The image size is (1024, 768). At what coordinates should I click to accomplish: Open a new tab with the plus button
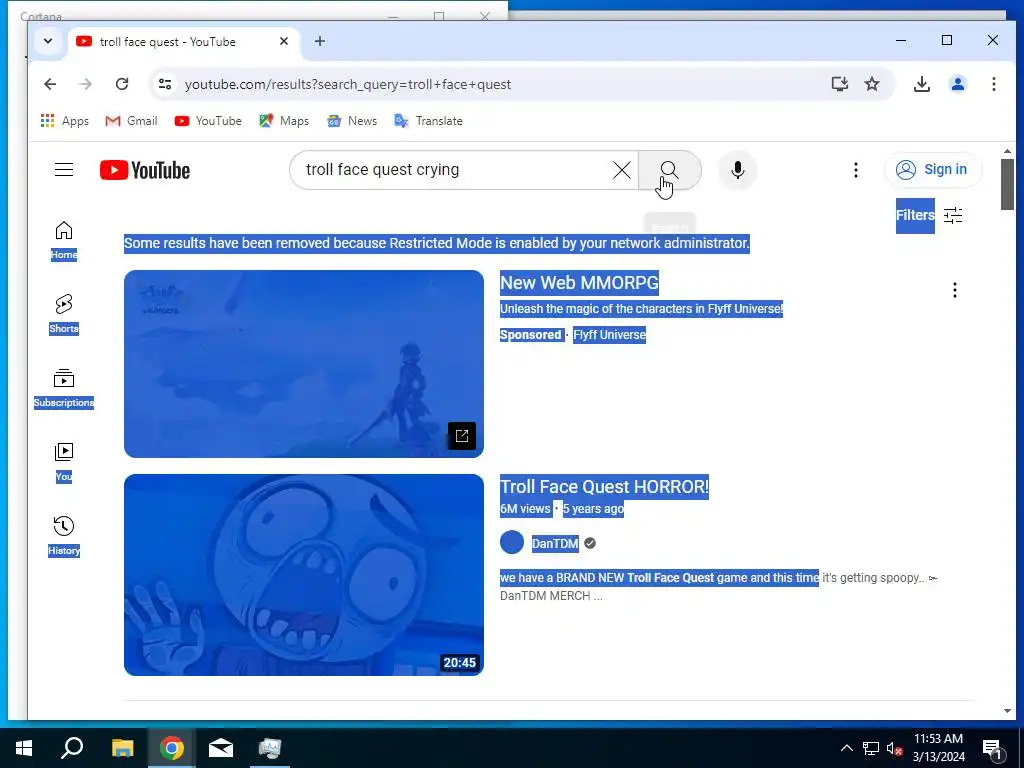point(319,41)
